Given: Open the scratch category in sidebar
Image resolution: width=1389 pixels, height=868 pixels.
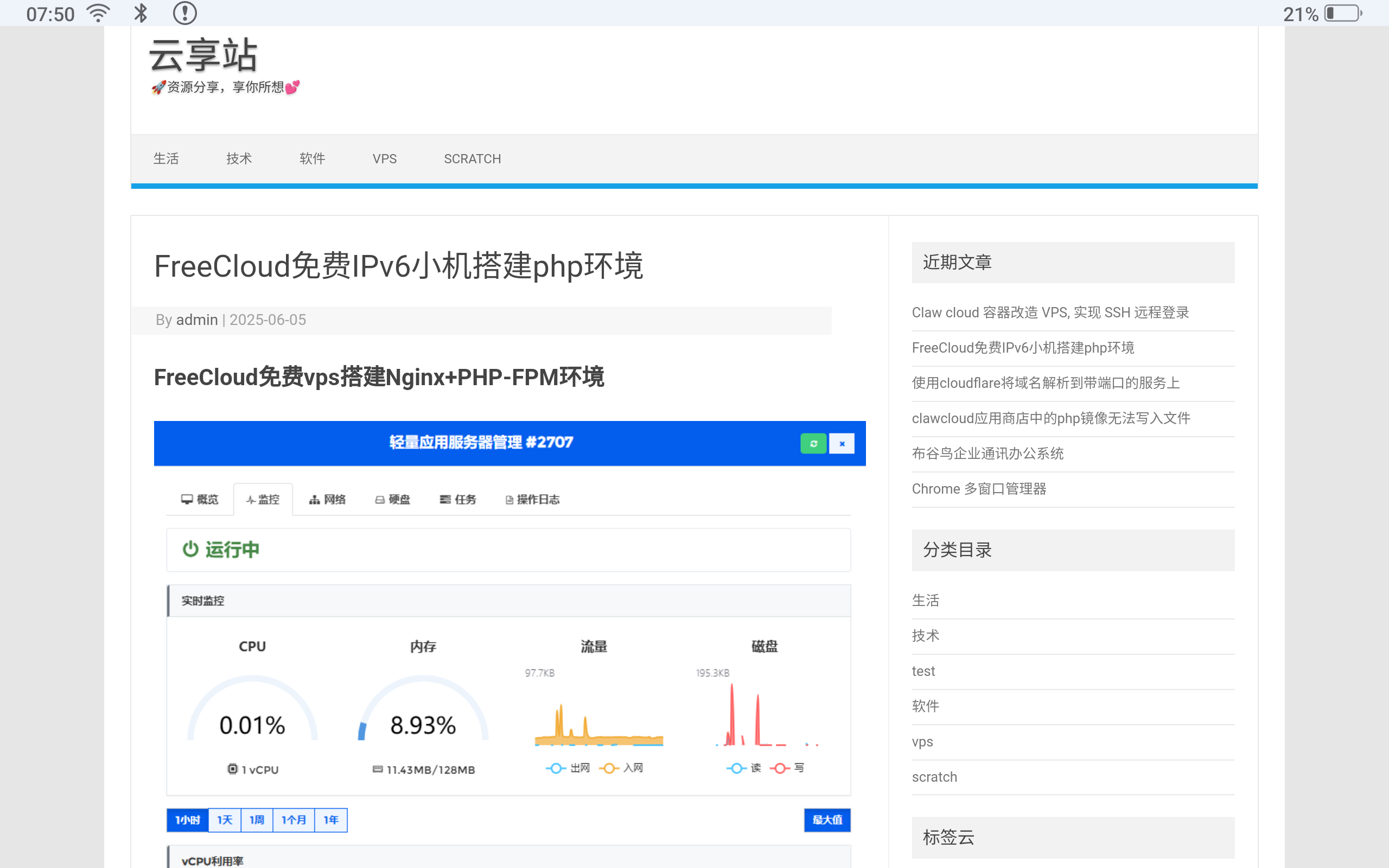Looking at the screenshot, I should [x=934, y=777].
